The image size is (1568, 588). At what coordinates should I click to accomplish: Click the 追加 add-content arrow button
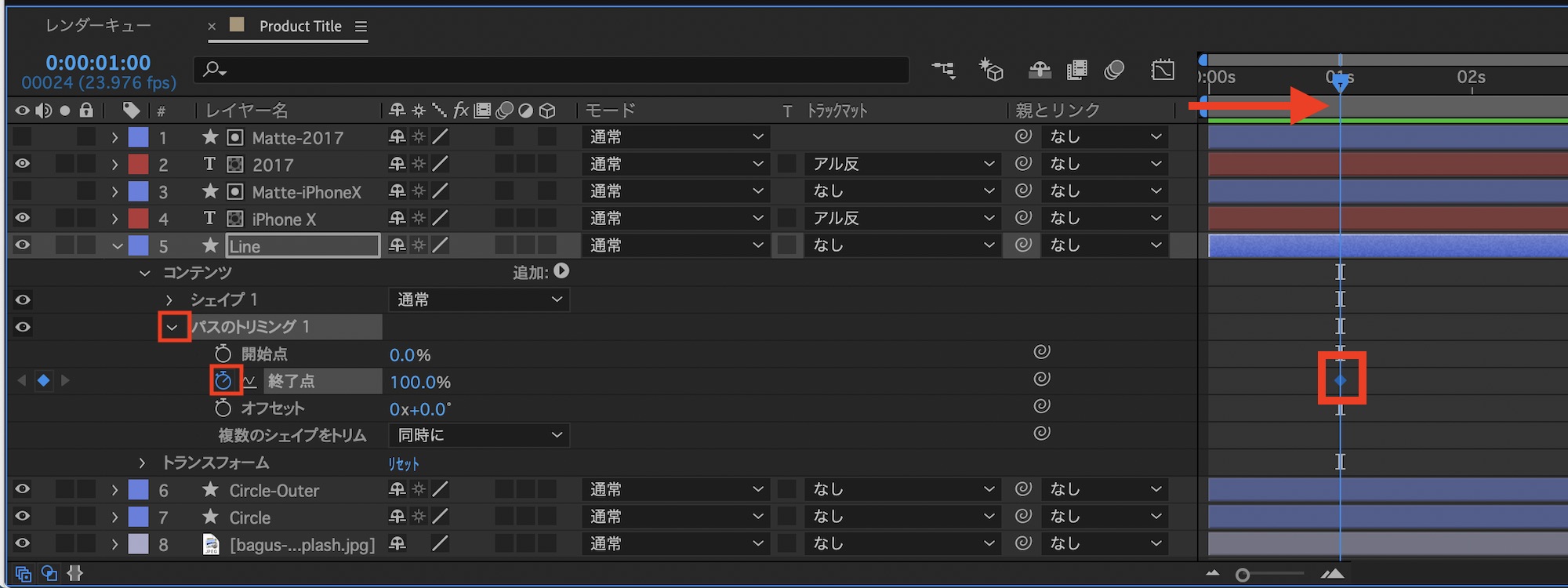pos(561,271)
